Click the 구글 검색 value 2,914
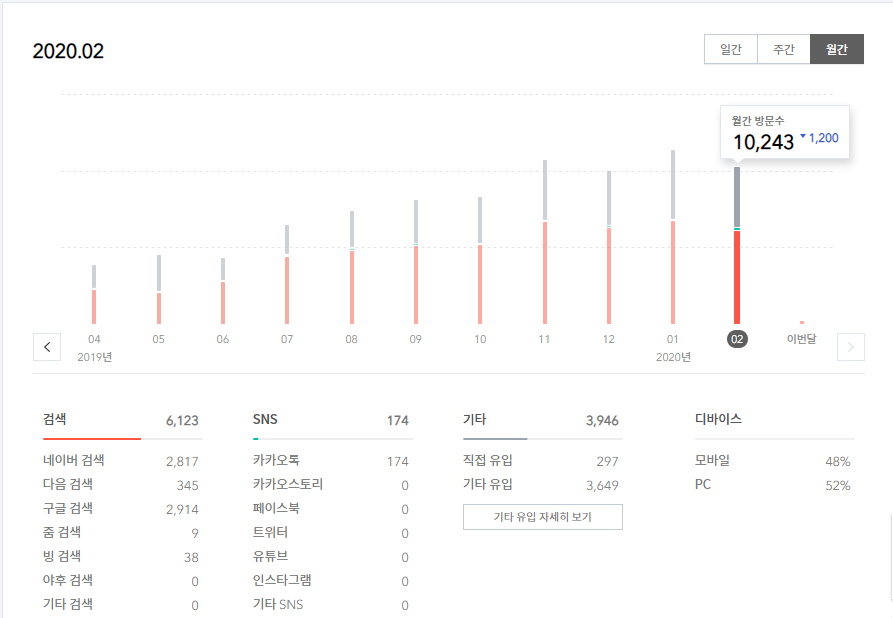This screenshot has height=618, width=893. coord(182,509)
